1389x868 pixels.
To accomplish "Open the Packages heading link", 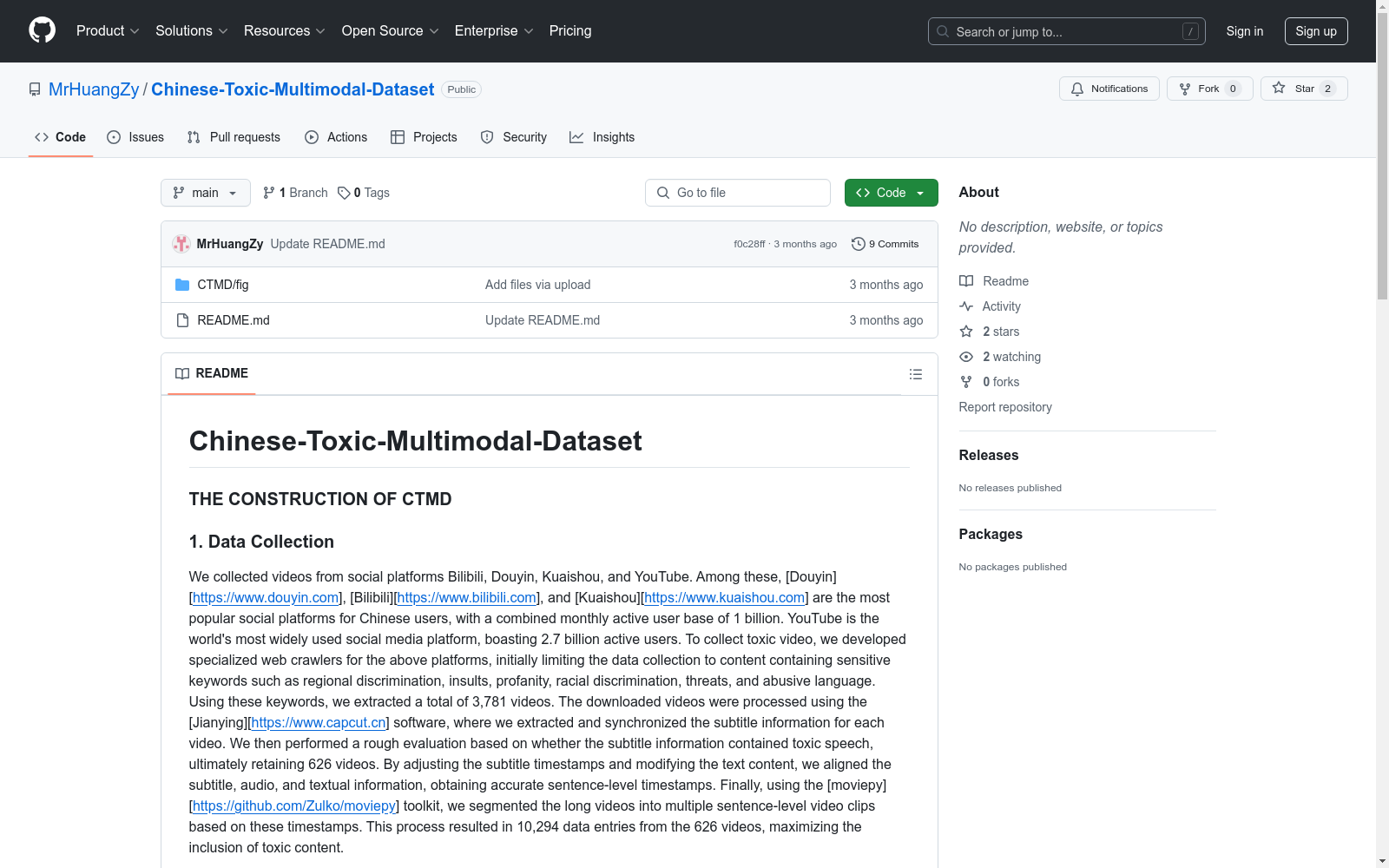I will coord(991,534).
